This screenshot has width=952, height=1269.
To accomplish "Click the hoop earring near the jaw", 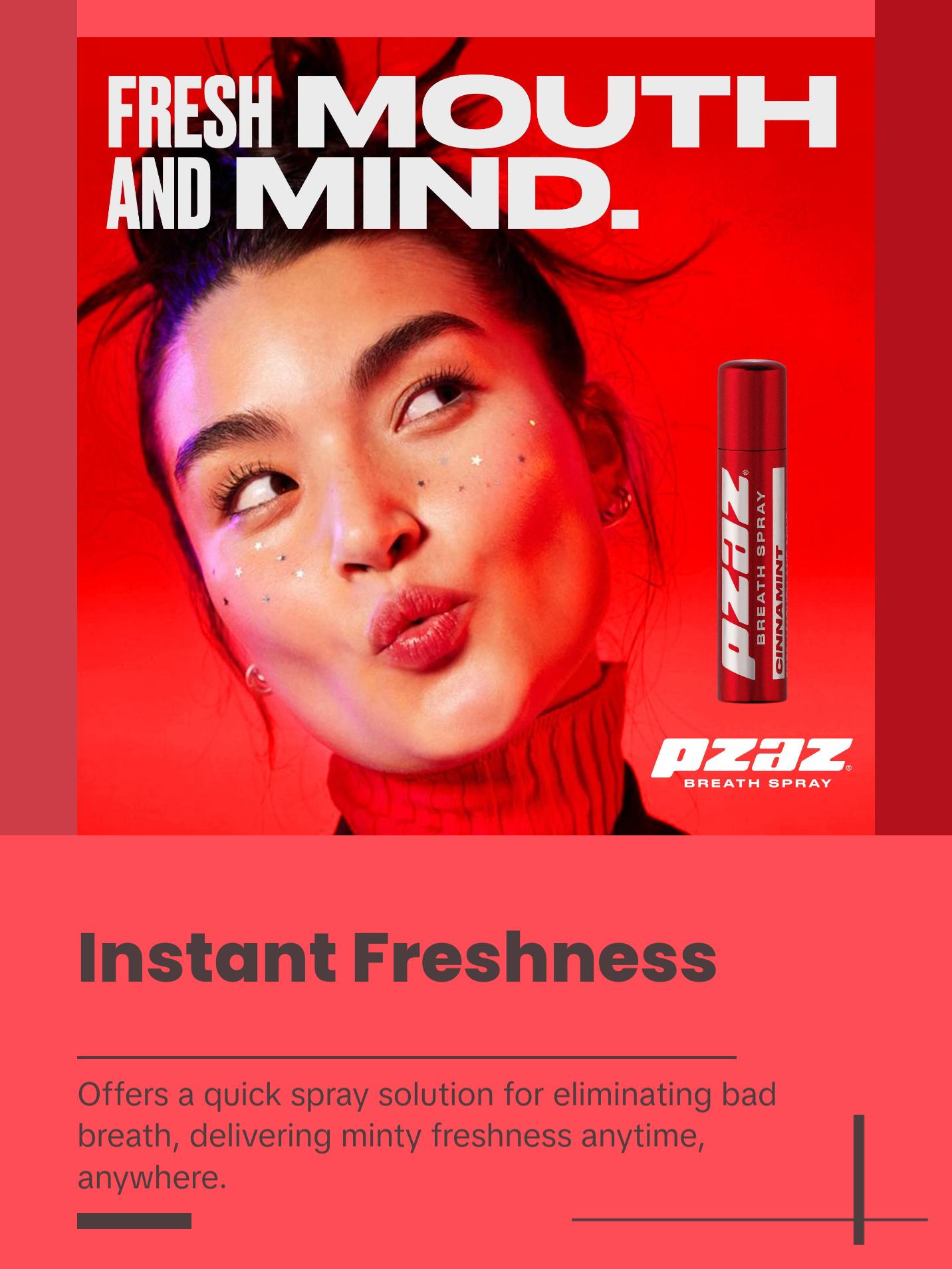I will tap(257, 678).
